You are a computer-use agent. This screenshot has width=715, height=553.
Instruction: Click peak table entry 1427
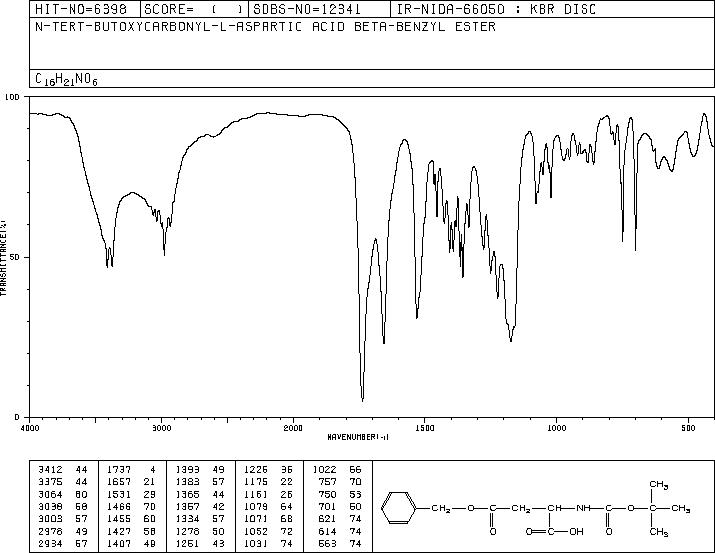point(119,532)
